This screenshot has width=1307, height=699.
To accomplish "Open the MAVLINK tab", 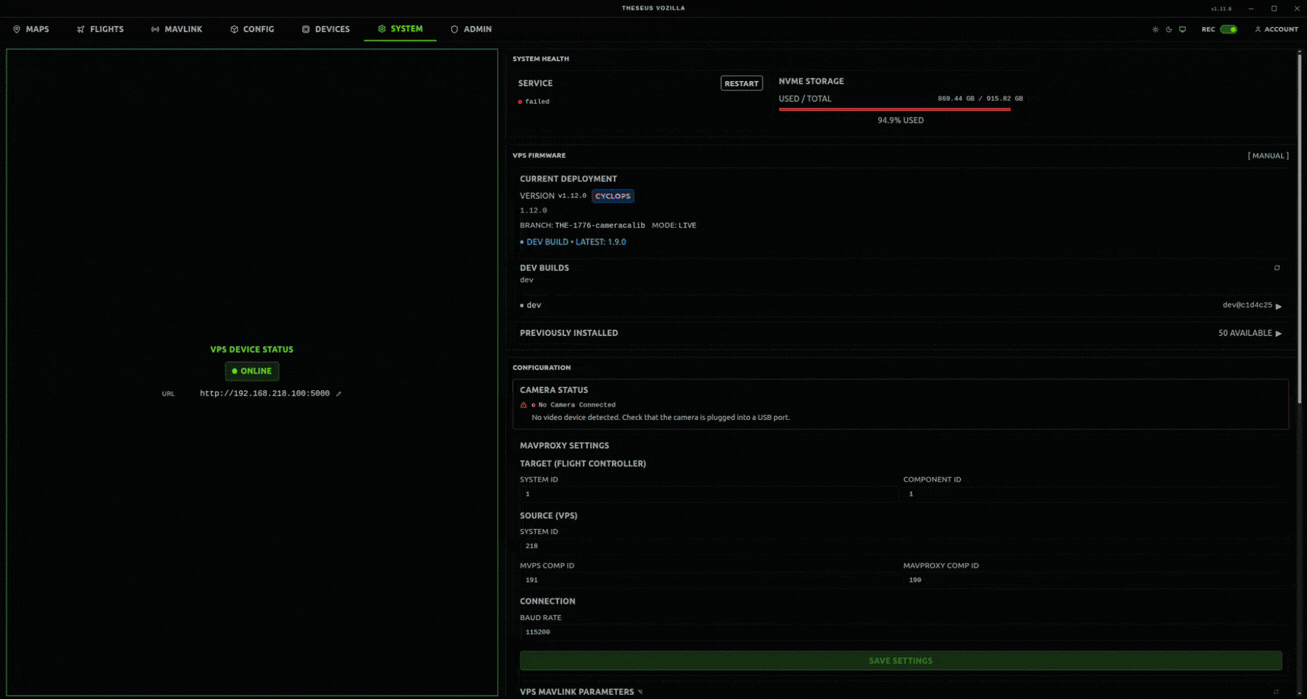I will 176,29.
